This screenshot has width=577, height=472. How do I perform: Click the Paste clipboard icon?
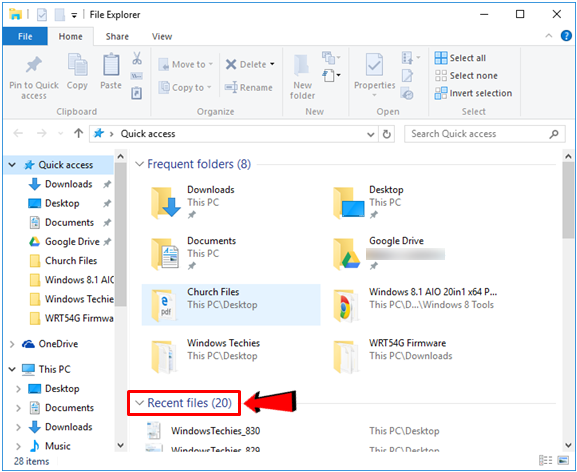point(111,64)
